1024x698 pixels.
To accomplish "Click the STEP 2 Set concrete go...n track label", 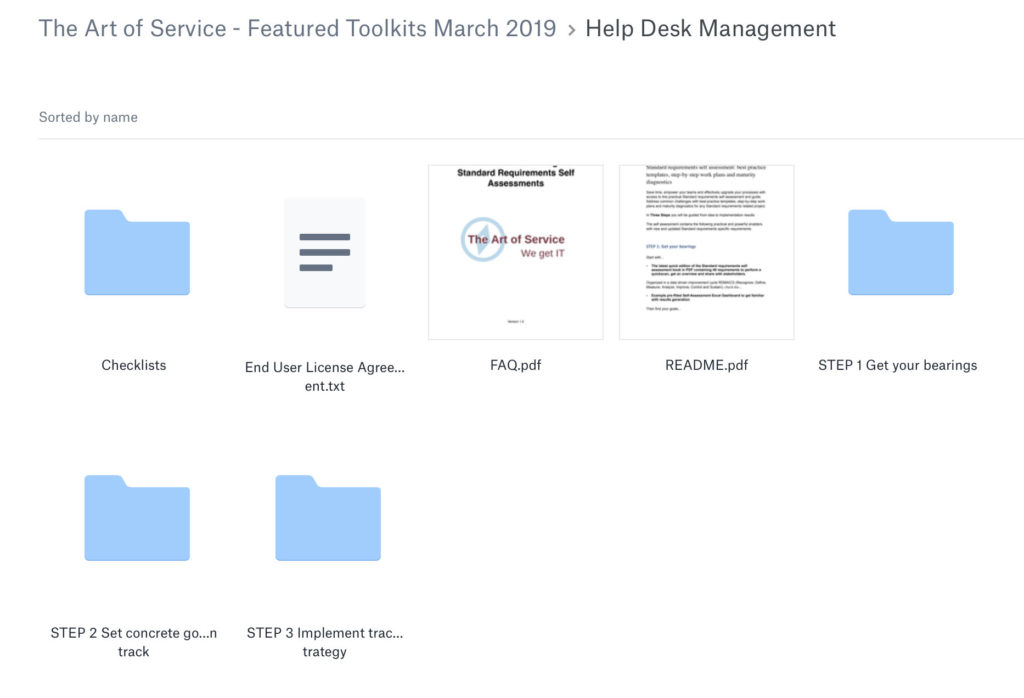I will (134, 642).
